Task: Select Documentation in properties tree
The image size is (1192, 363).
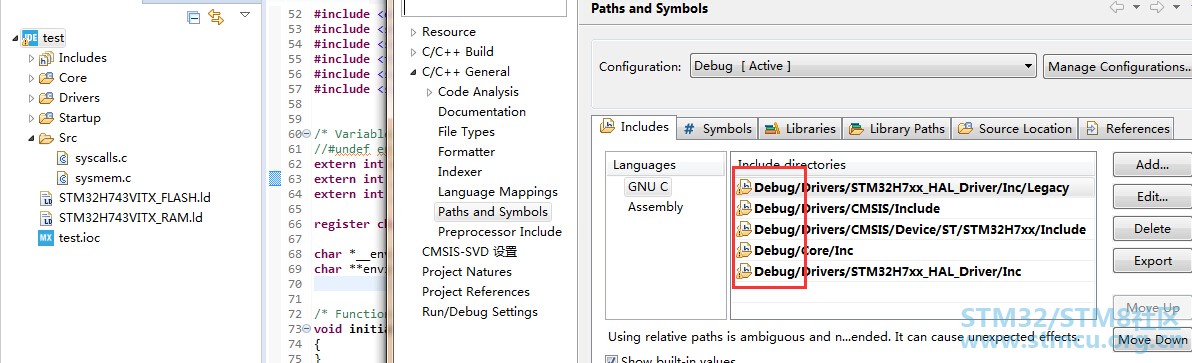Action: click(x=481, y=112)
